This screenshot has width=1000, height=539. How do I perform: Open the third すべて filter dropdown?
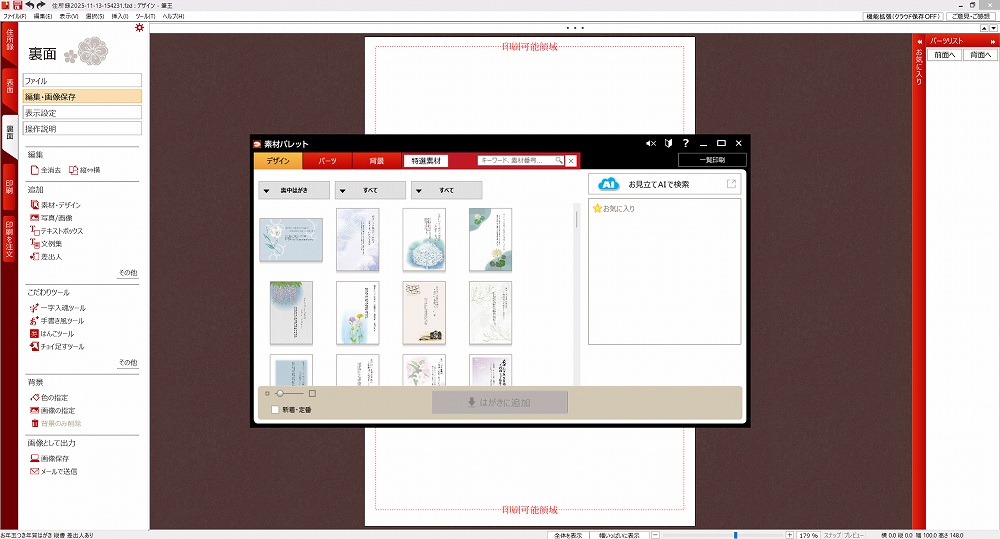coord(446,190)
